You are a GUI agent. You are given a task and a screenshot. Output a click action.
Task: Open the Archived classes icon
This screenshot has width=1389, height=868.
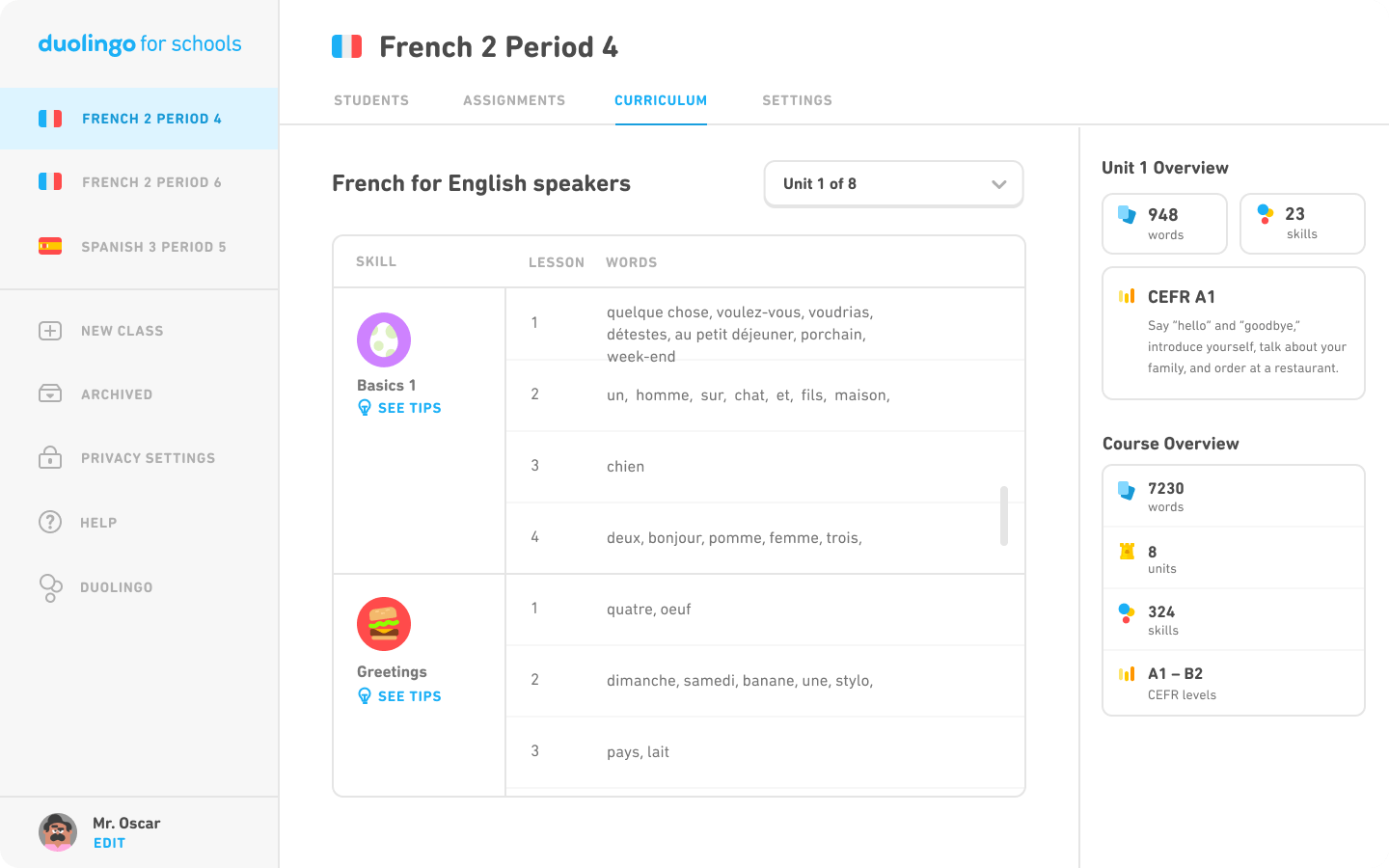tap(50, 393)
